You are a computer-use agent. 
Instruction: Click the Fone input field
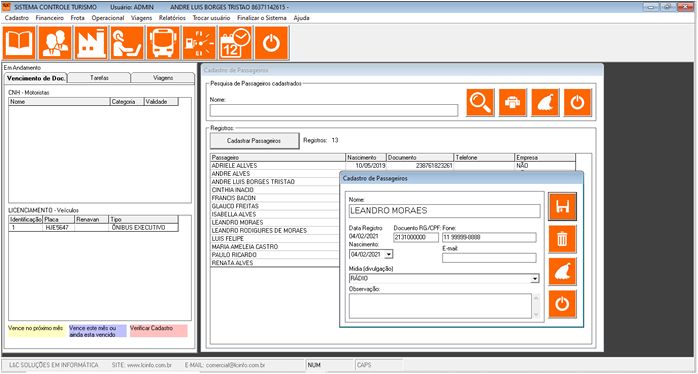pos(489,237)
